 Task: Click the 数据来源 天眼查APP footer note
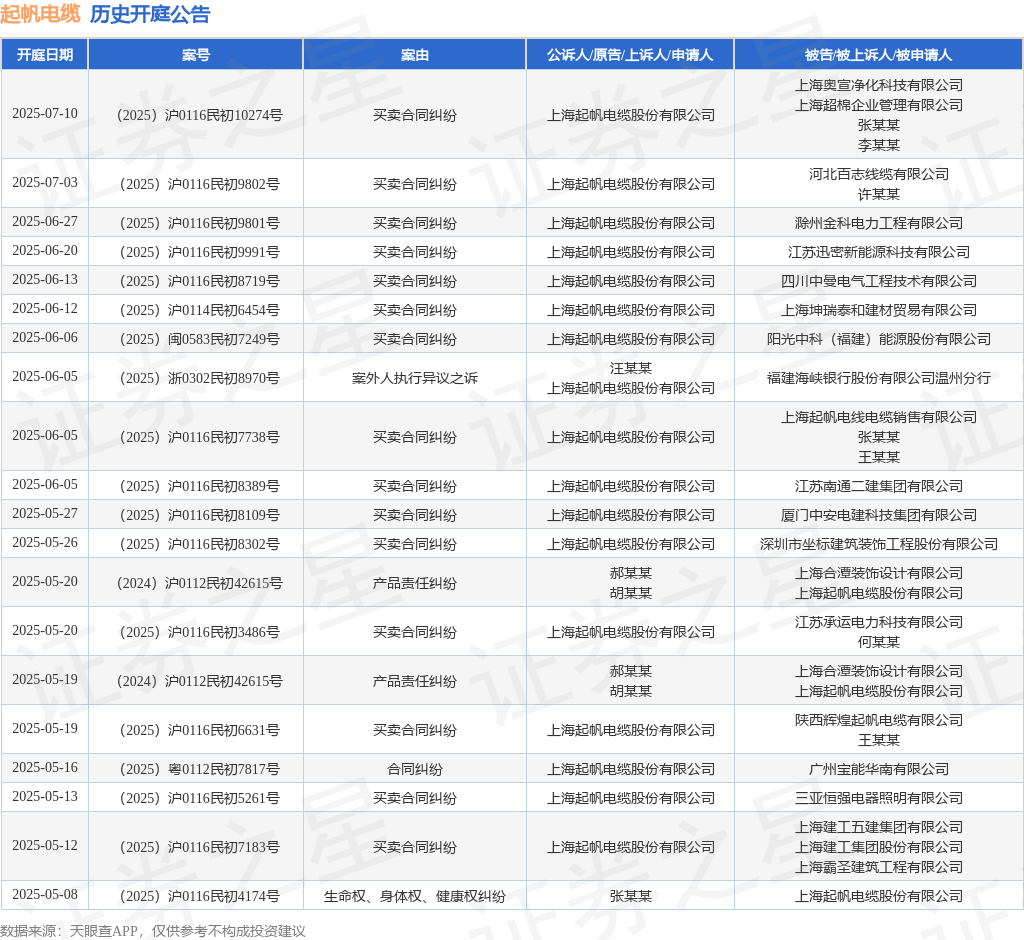coord(153,931)
